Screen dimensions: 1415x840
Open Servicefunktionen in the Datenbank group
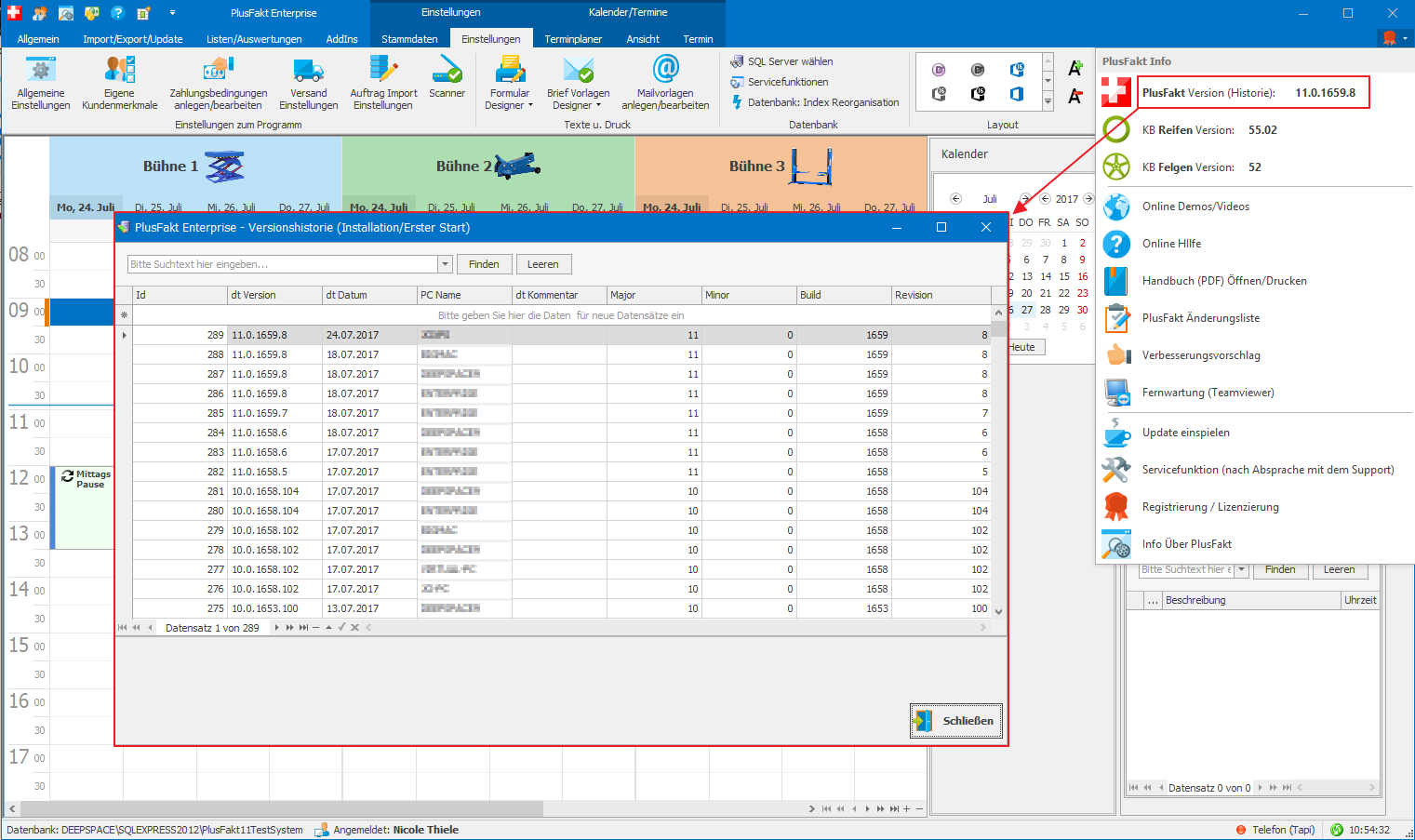tap(780, 82)
